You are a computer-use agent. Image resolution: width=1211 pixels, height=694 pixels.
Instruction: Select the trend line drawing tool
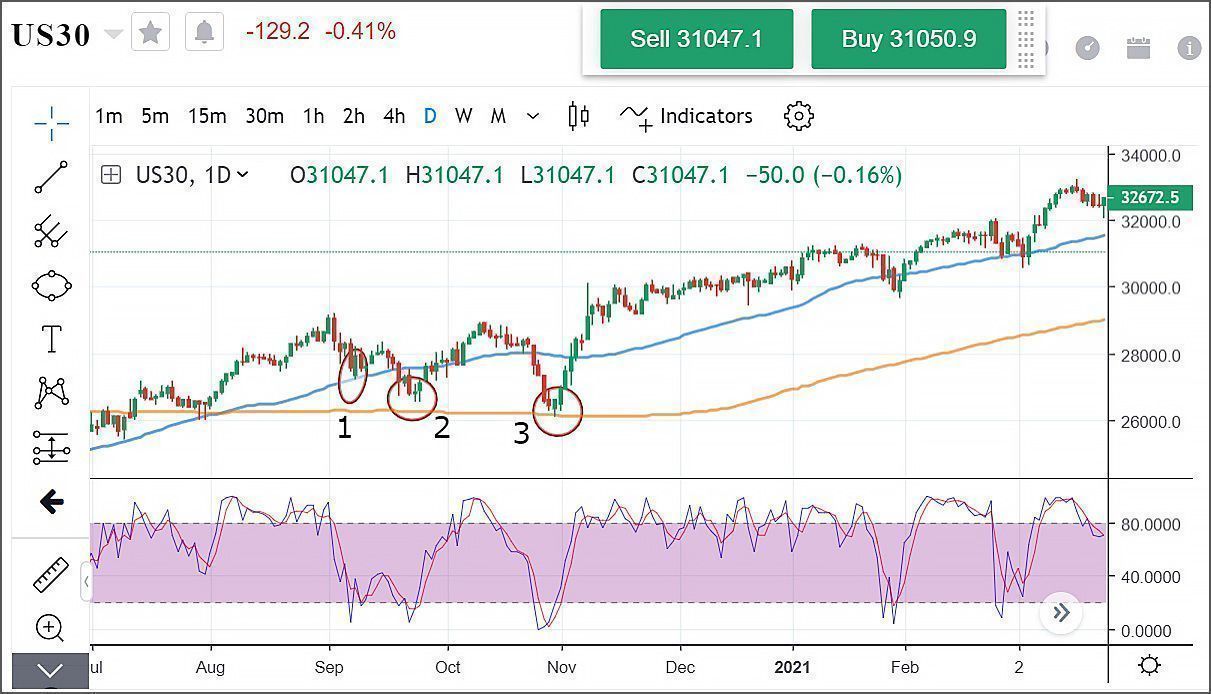[x=51, y=177]
